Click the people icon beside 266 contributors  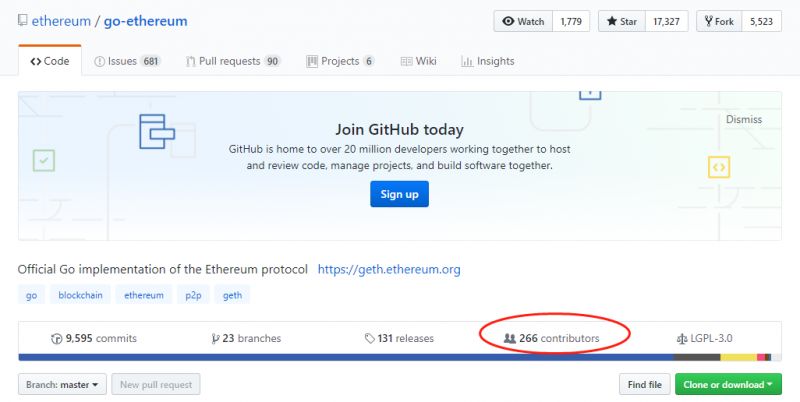510,338
